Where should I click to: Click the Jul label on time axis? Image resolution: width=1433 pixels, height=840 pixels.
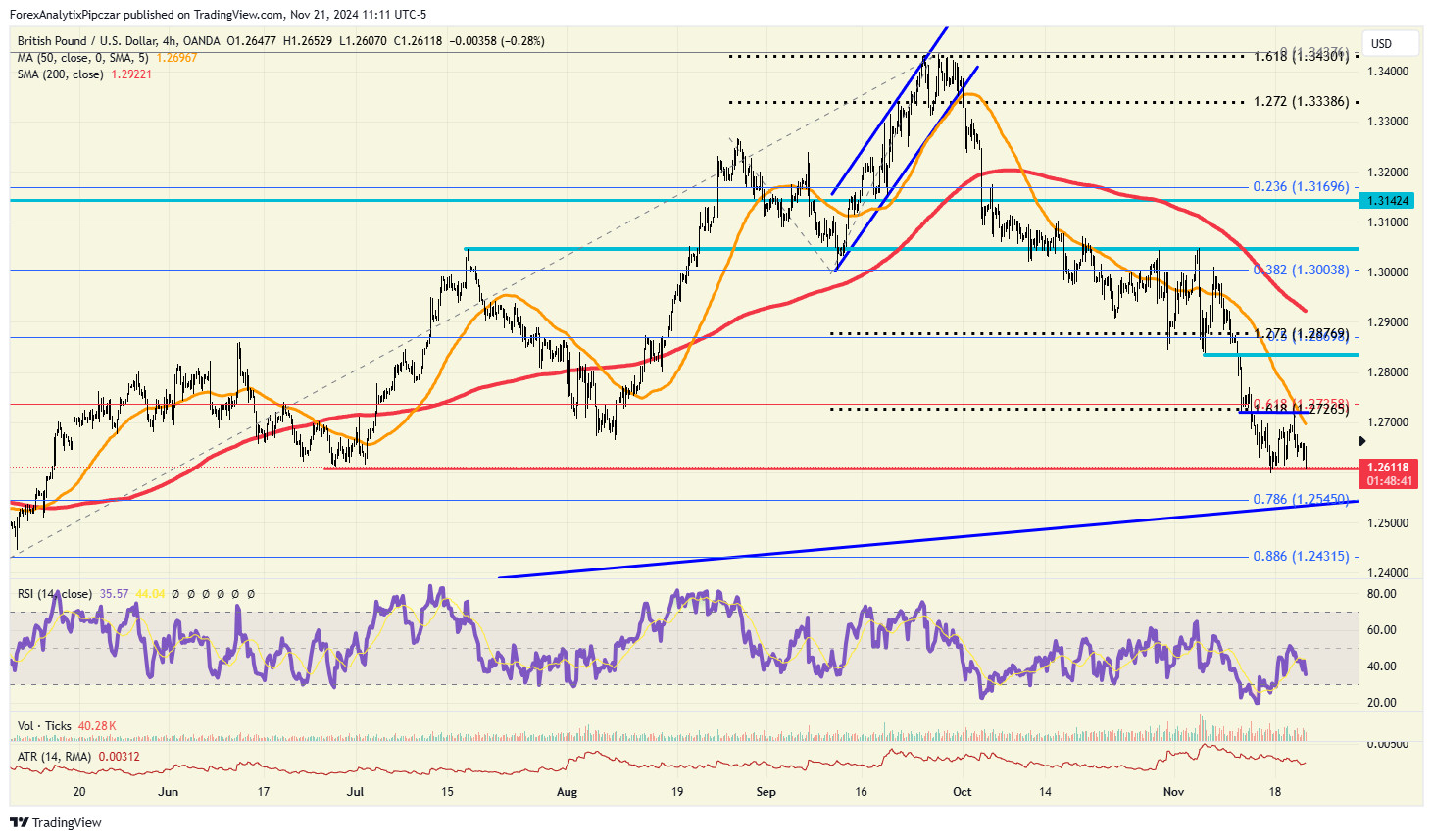(x=355, y=792)
